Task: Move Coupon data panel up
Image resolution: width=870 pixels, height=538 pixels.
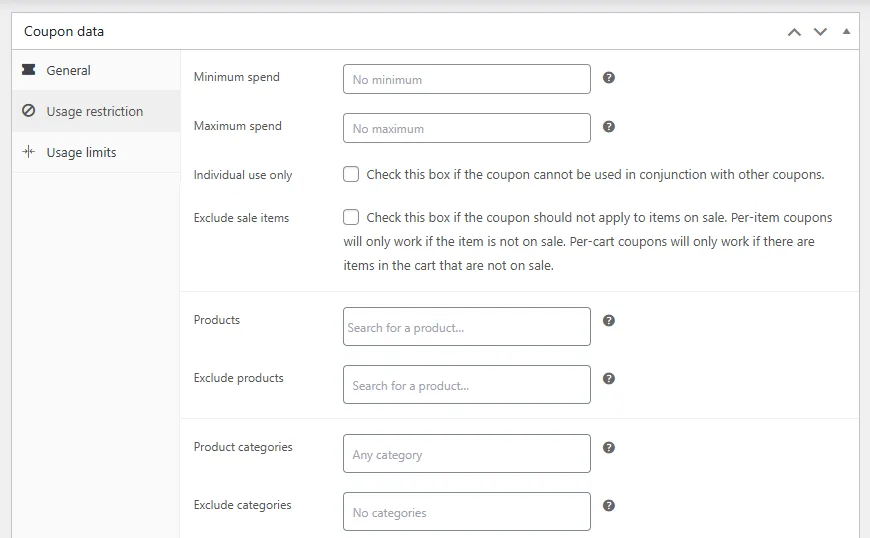Action: (x=794, y=32)
